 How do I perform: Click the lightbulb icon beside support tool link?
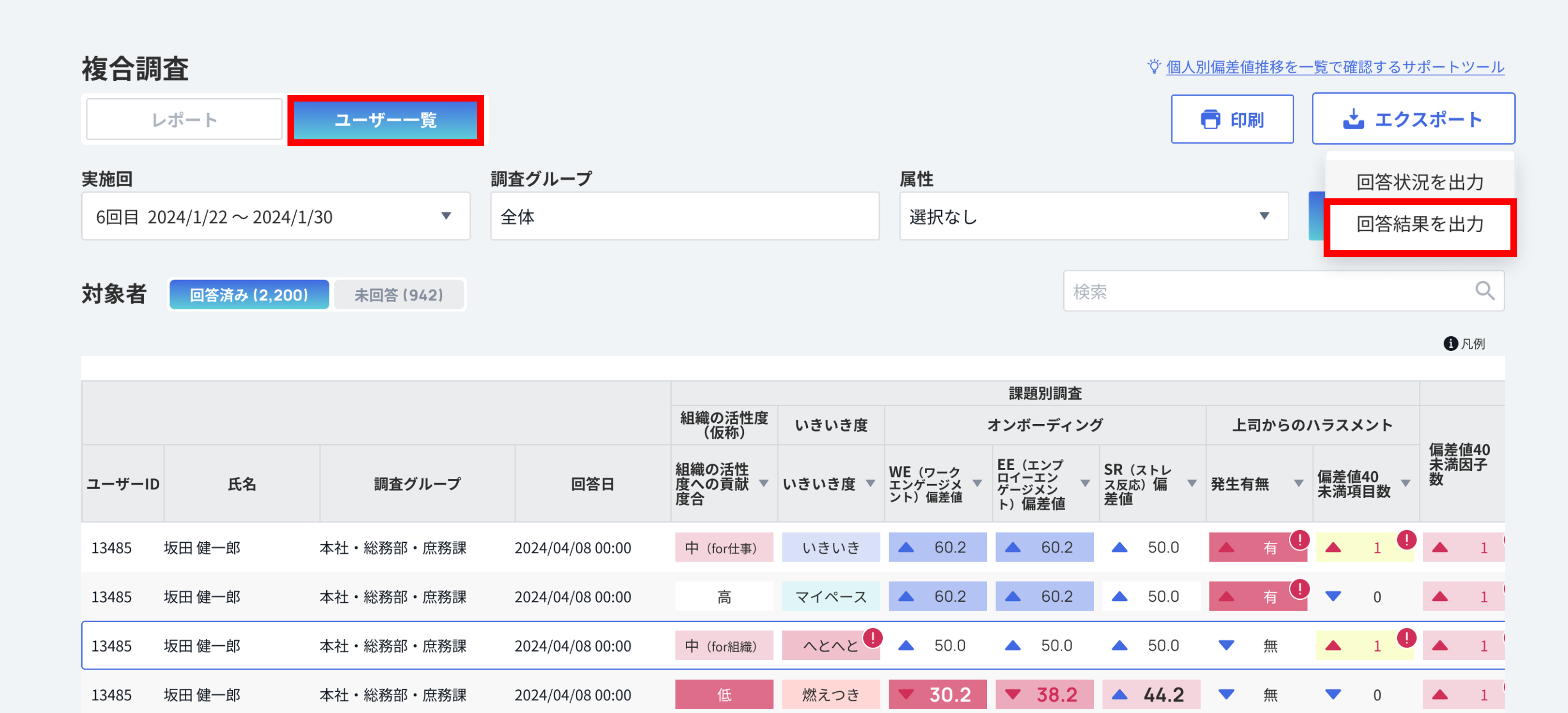[x=1153, y=66]
